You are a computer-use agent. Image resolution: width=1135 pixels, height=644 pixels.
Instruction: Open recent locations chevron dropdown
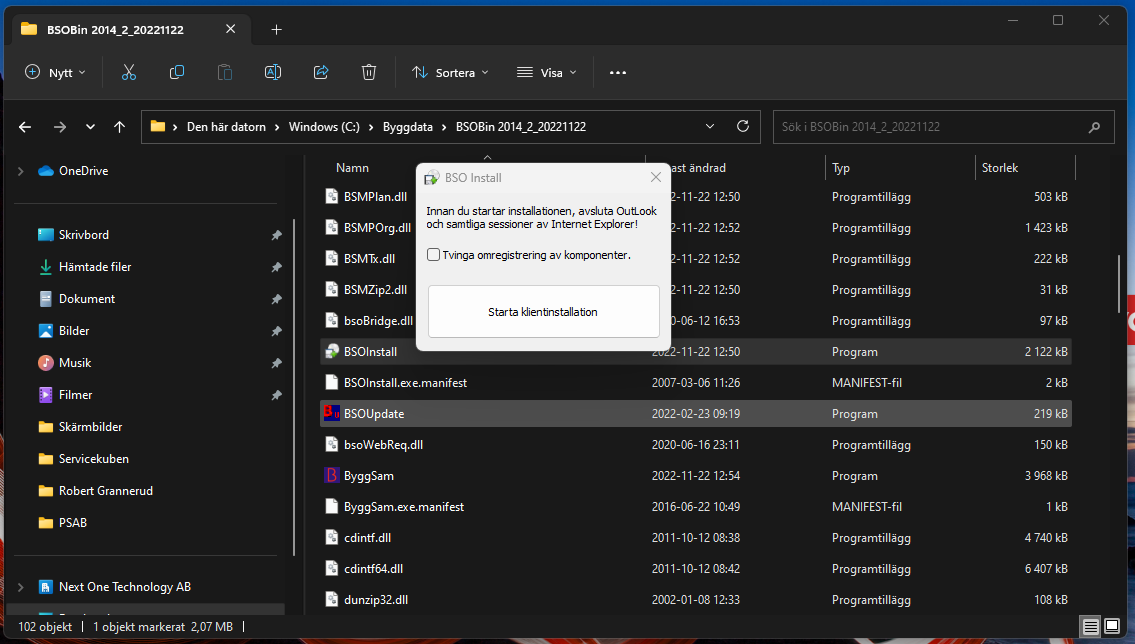coord(90,127)
